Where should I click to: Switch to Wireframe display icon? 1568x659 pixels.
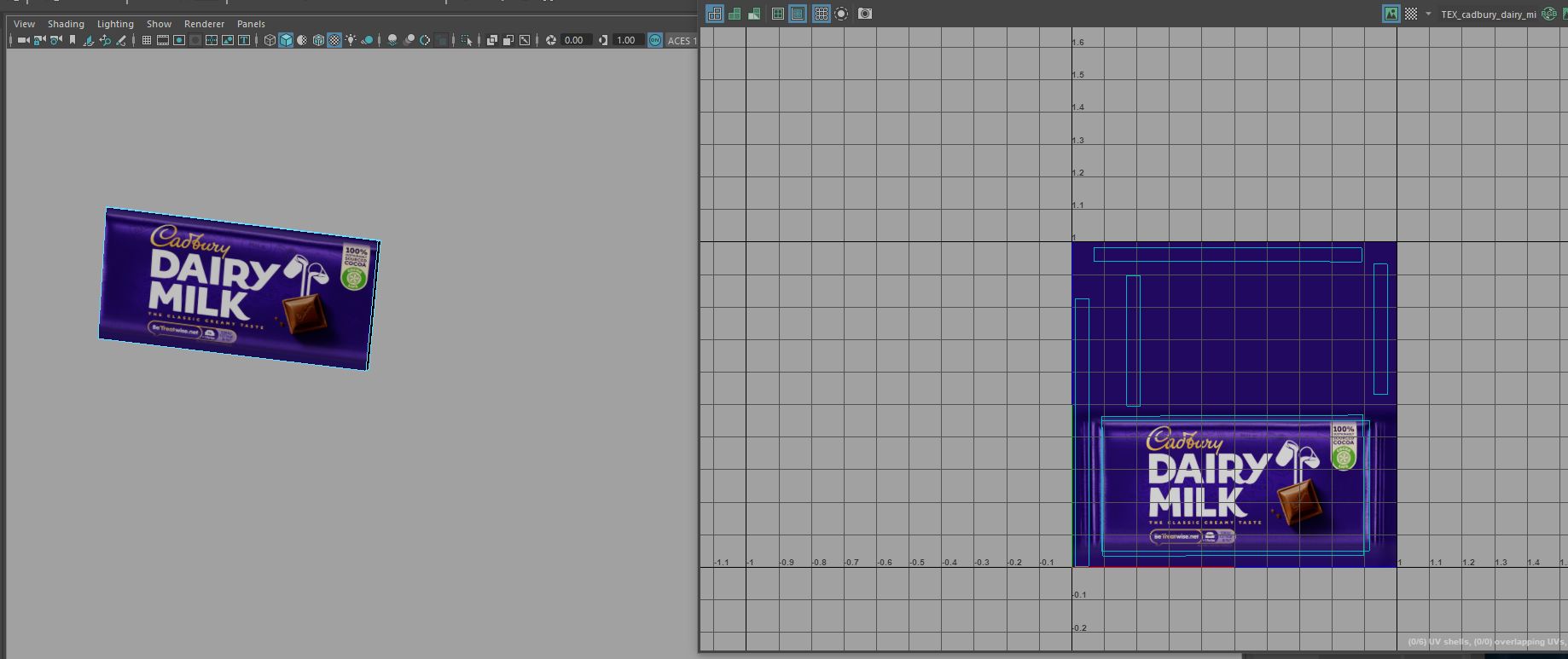[x=270, y=40]
